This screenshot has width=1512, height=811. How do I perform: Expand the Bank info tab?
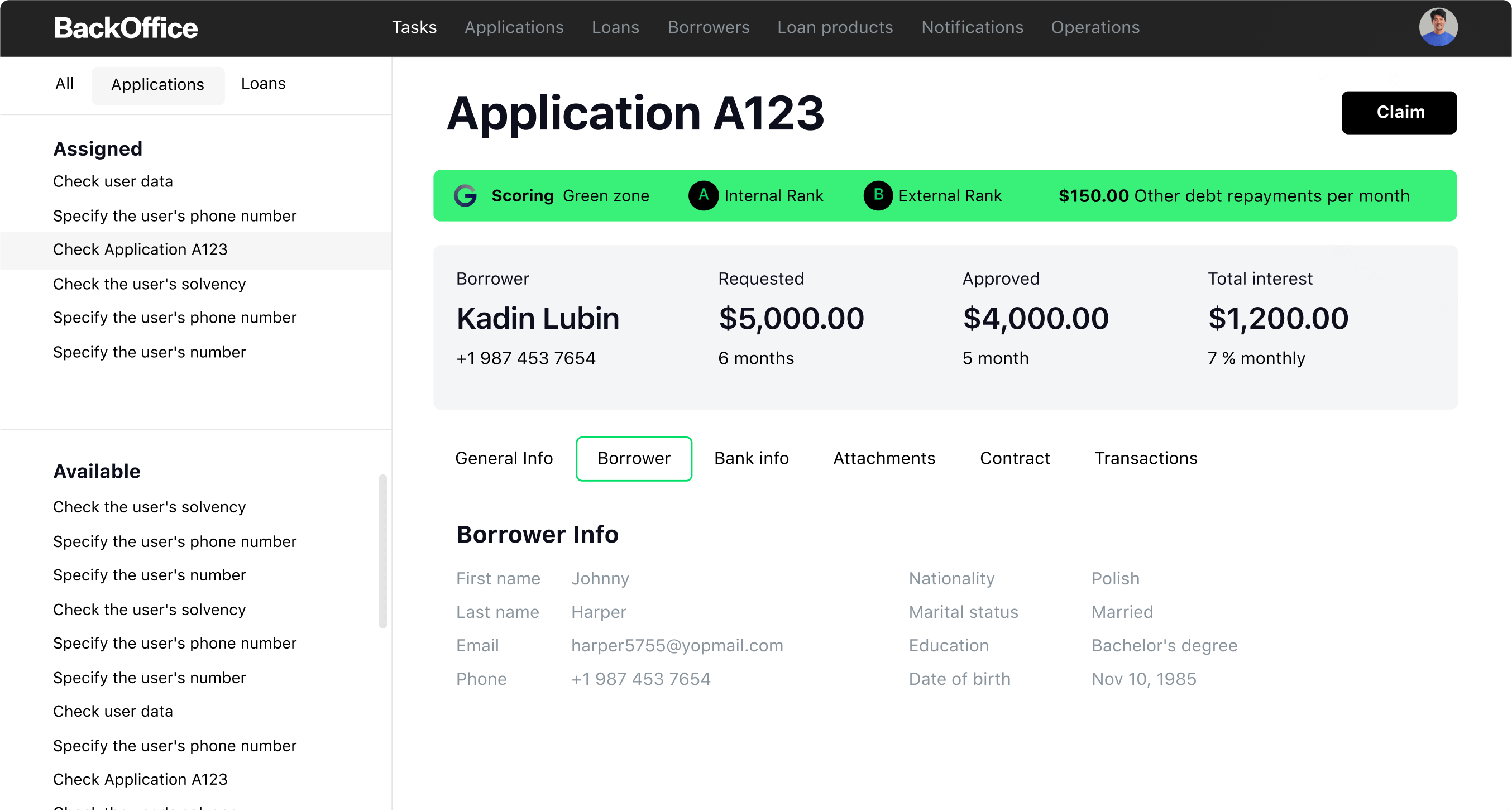(751, 458)
